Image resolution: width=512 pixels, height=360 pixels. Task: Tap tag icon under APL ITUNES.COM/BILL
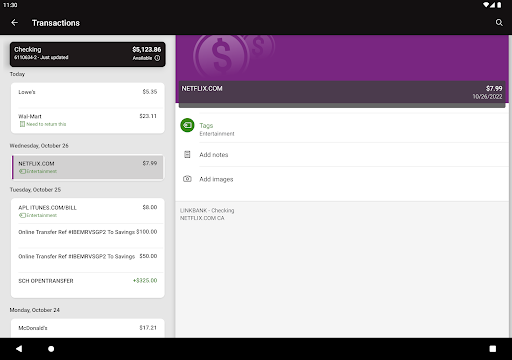pos(22,215)
